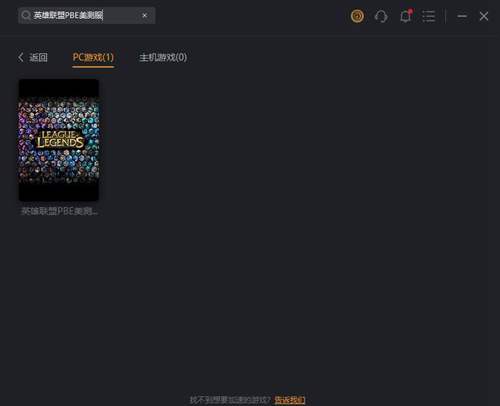
Task: Clear the search text with the X
Action: pyautogui.click(x=144, y=15)
